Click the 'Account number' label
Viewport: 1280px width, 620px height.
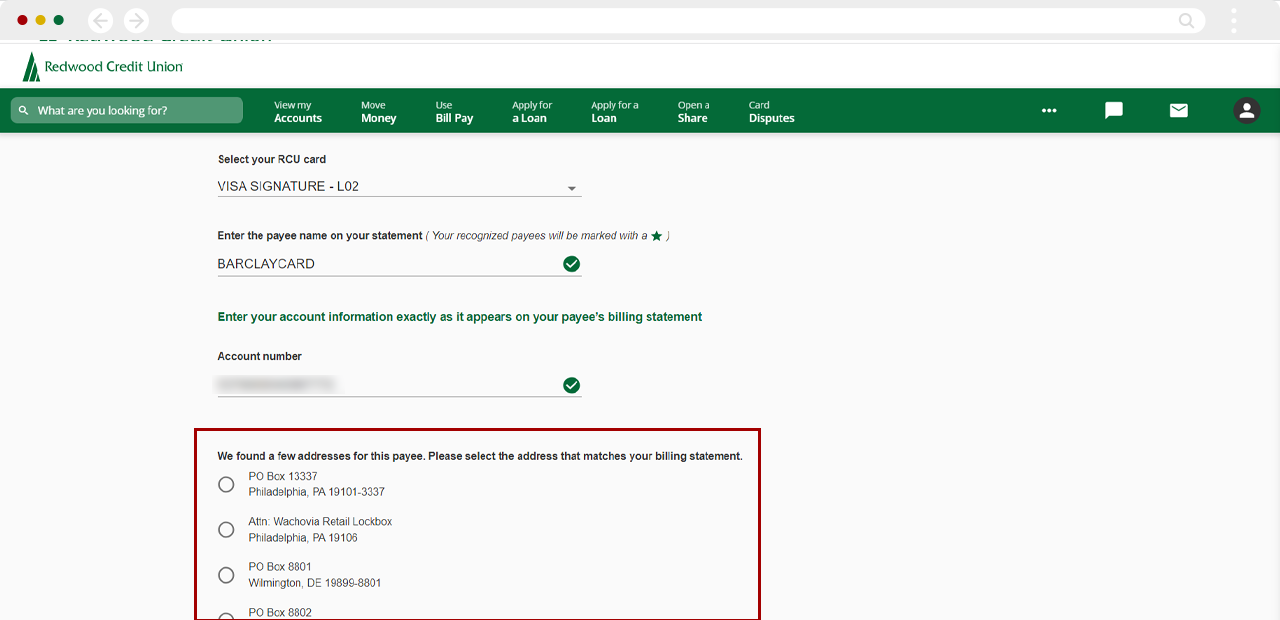[x=260, y=356]
